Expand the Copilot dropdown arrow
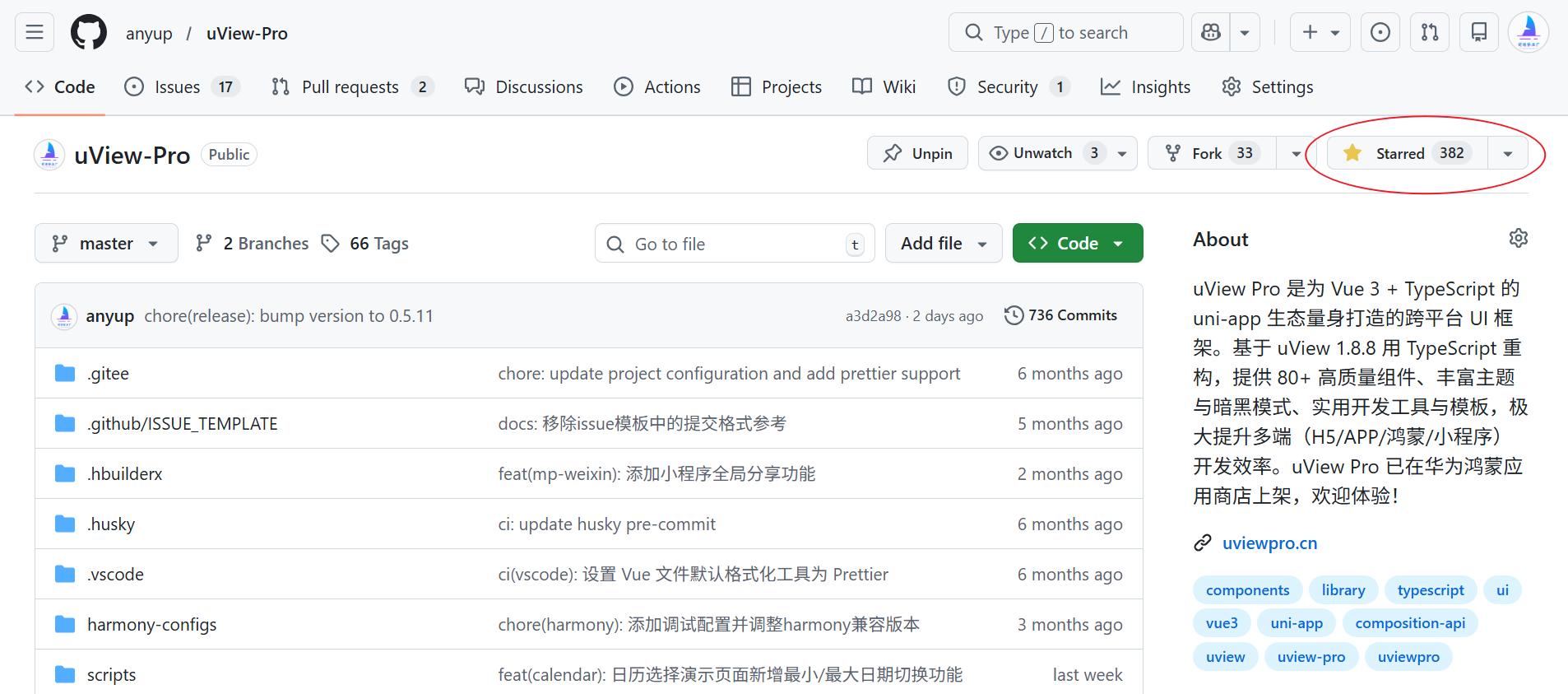 [1245, 32]
